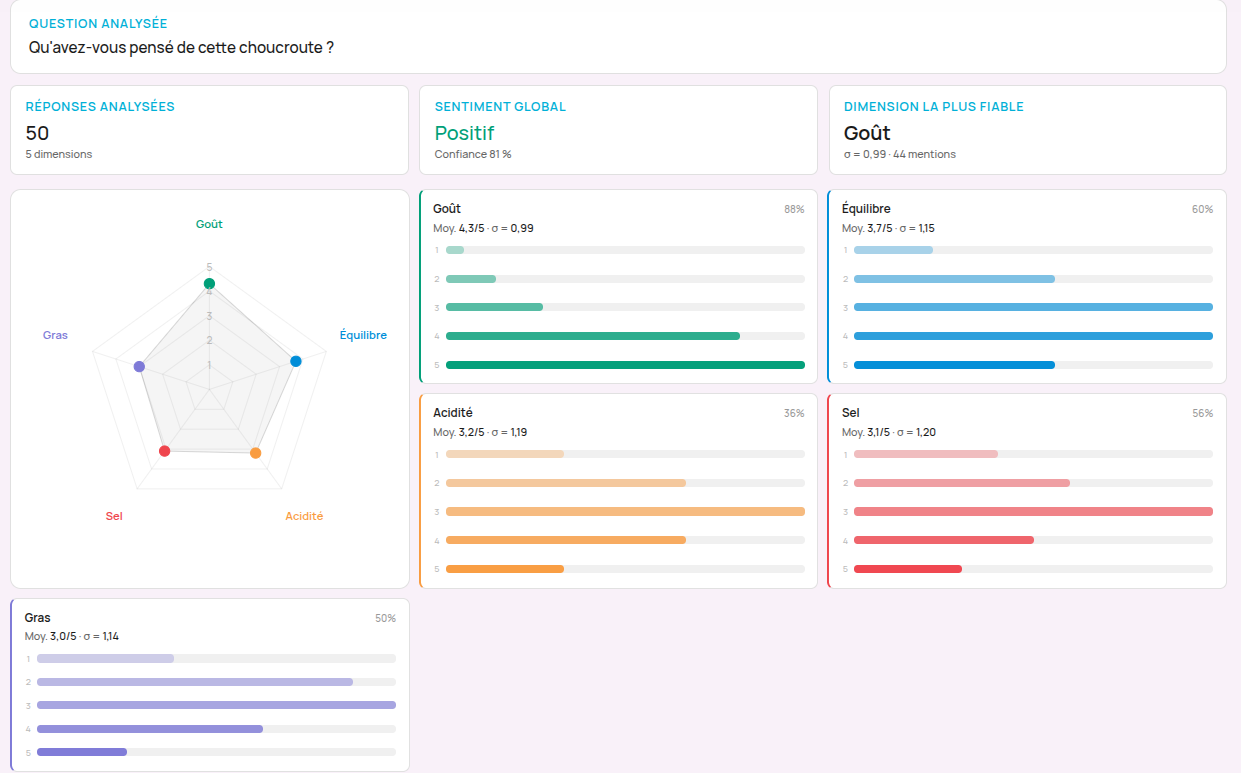The width and height of the screenshot is (1241, 773).
Task: Click the question text about choucroute
Action: click(181, 47)
